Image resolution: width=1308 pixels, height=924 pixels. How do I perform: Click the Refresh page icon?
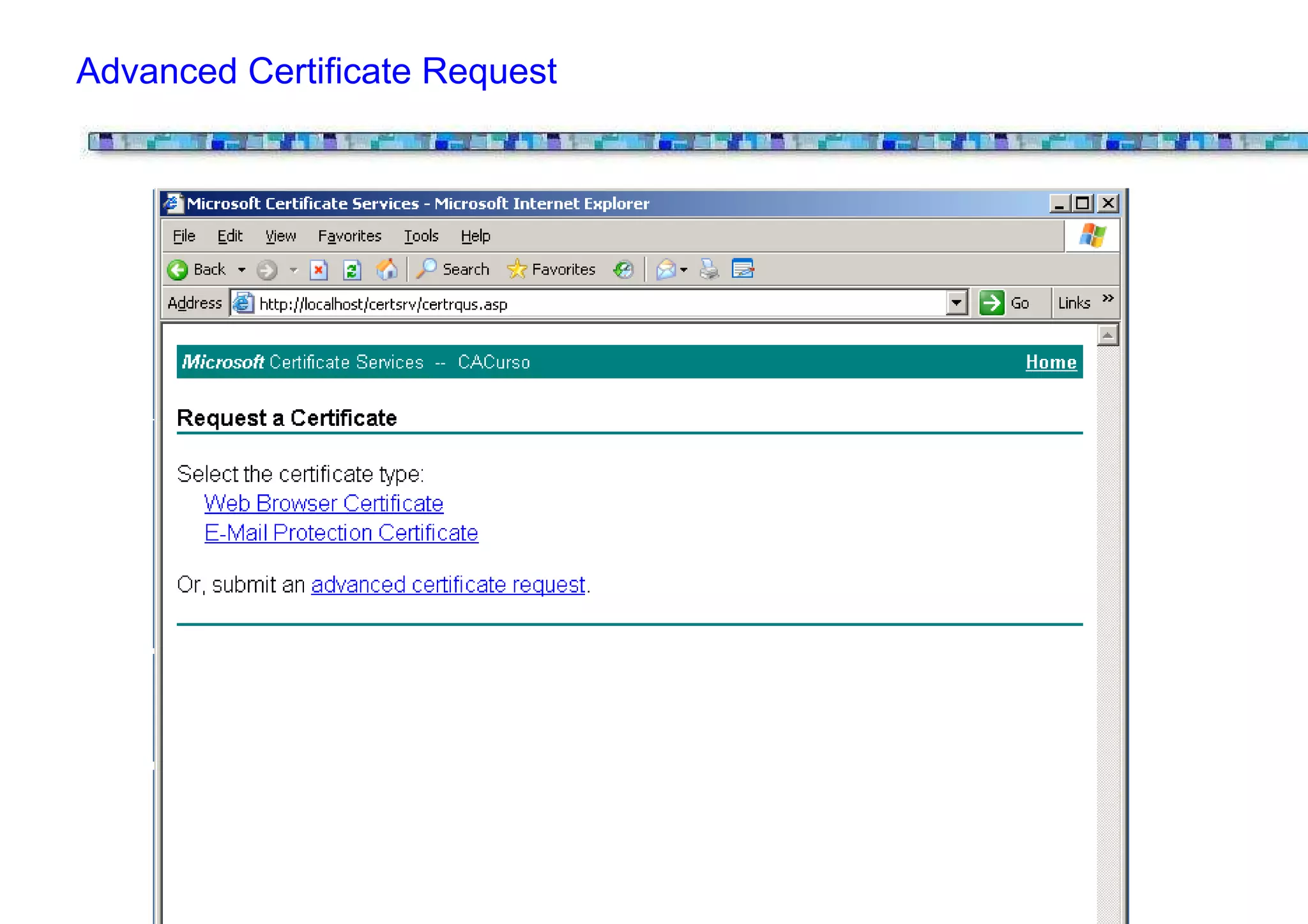pos(352,270)
